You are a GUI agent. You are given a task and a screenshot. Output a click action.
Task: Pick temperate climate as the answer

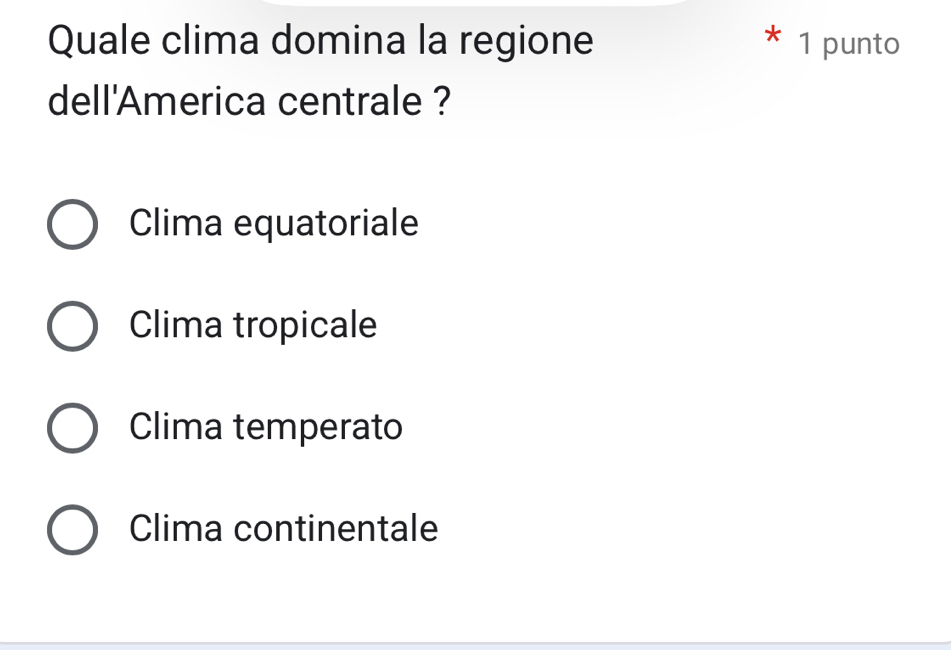pyautogui.click(x=73, y=429)
